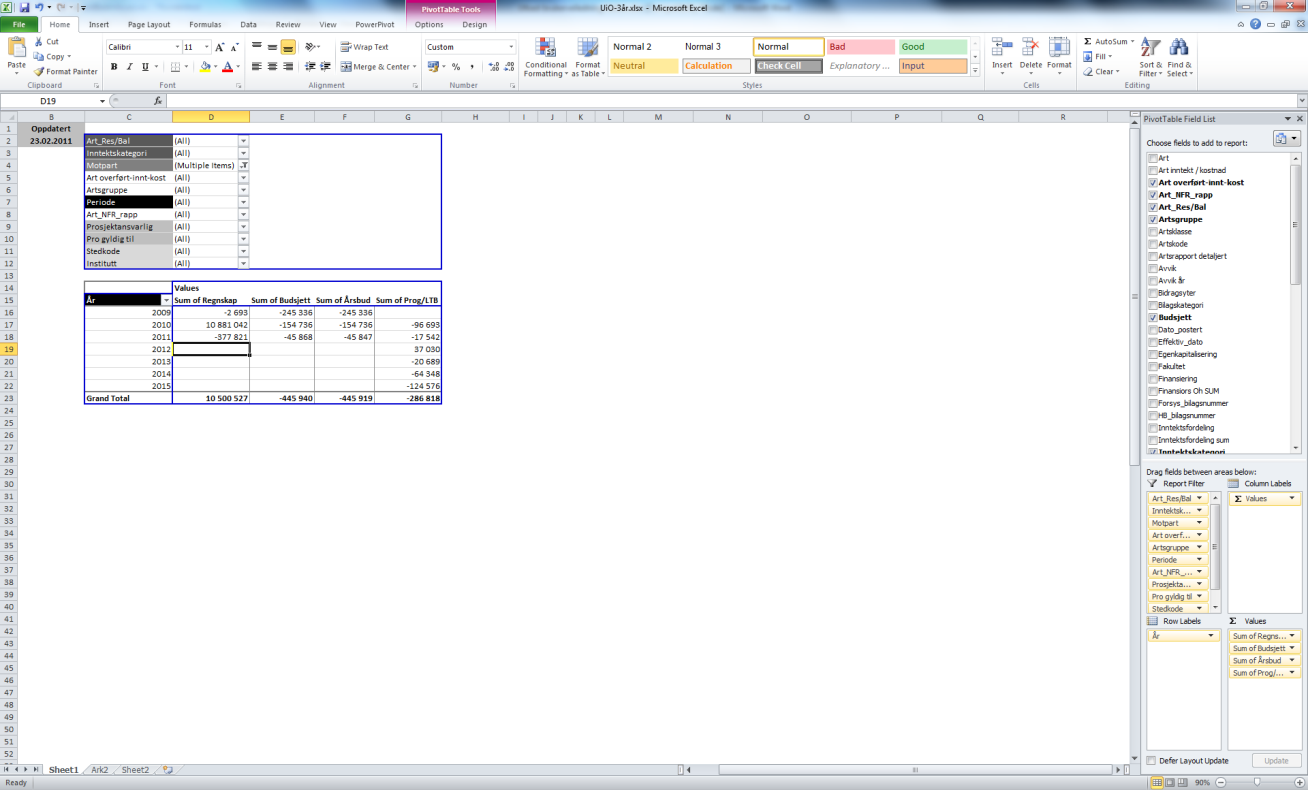This screenshot has width=1308, height=790.
Task: Click the zoom slider control
Action: click(1257, 782)
